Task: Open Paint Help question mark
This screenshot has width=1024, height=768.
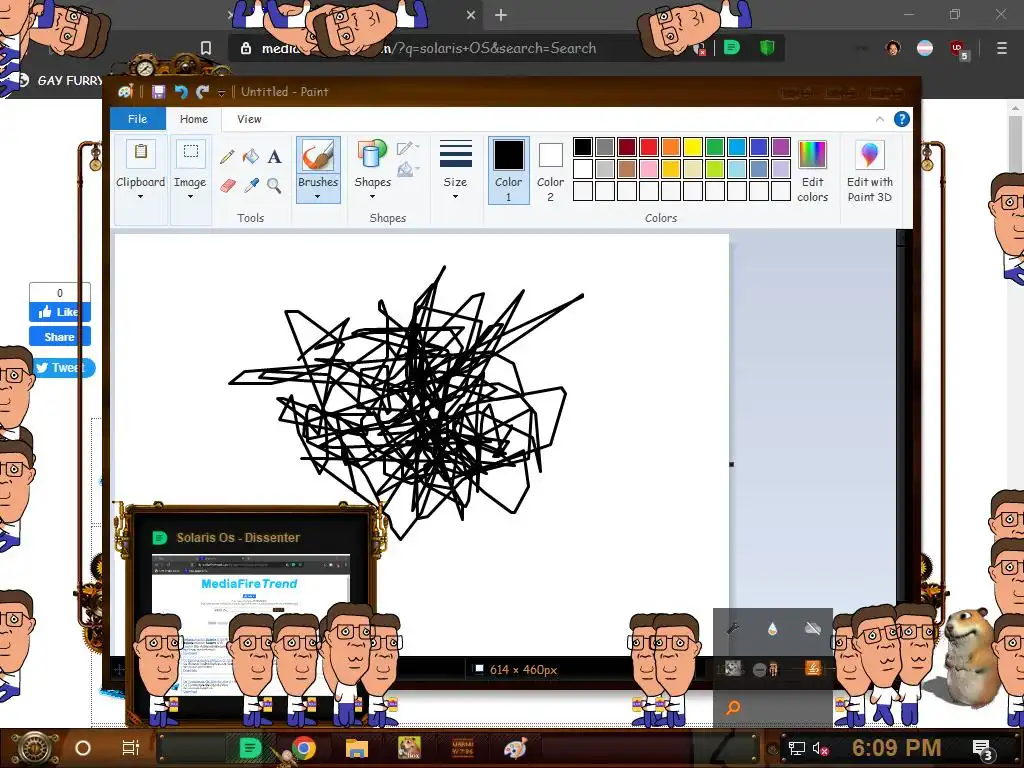Action: 901,119
